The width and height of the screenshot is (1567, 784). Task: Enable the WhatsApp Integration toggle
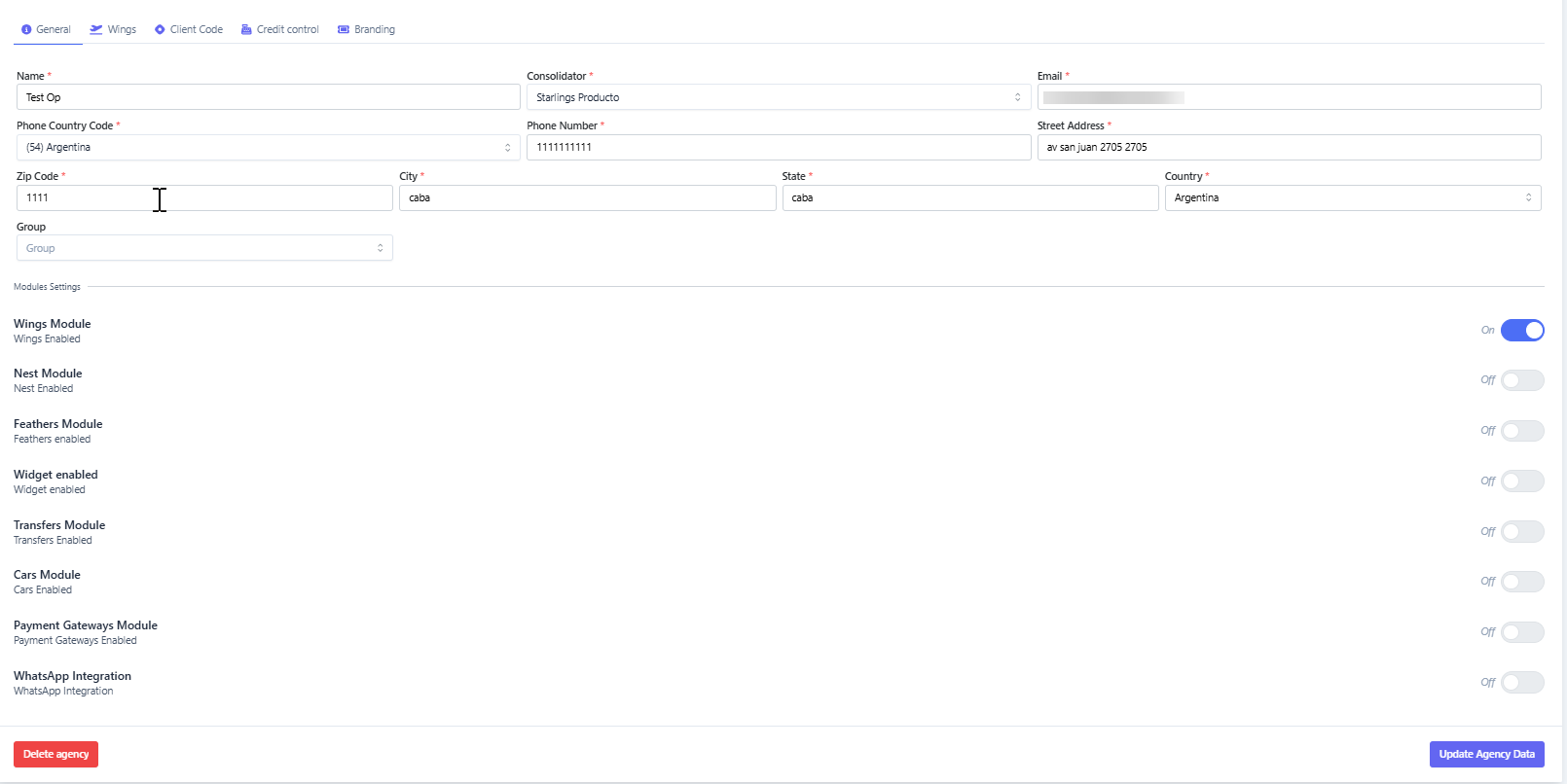(x=1521, y=683)
